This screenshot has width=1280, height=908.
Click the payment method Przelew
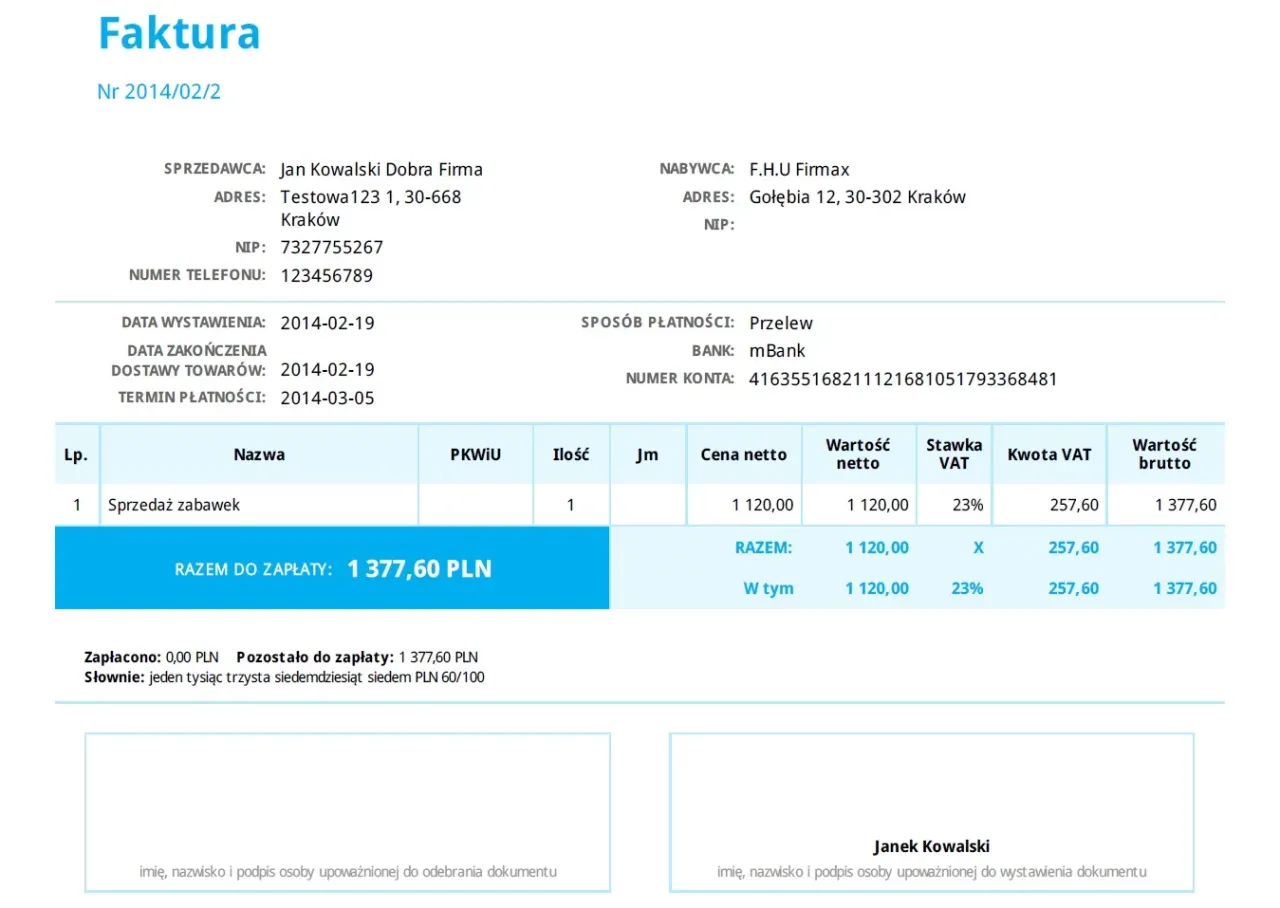click(781, 323)
